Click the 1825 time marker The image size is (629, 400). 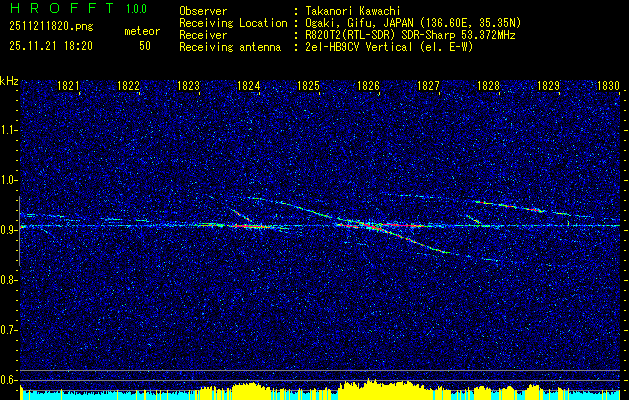(x=308, y=86)
